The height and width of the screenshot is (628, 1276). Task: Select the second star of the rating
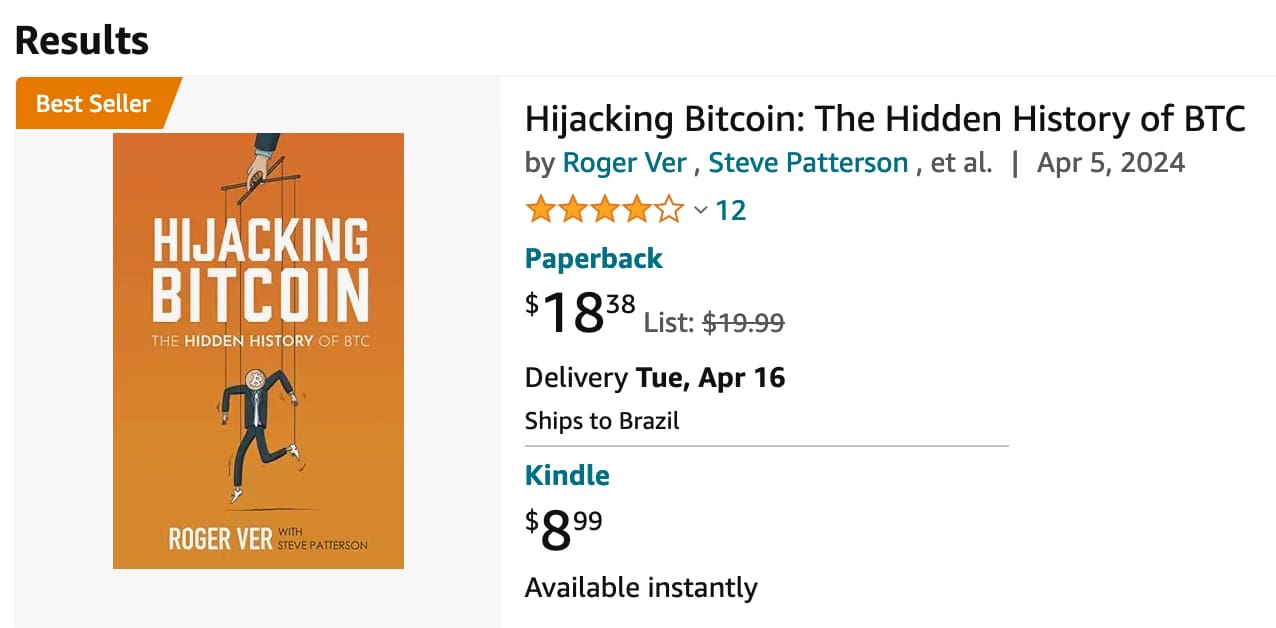click(x=571, y=209)
